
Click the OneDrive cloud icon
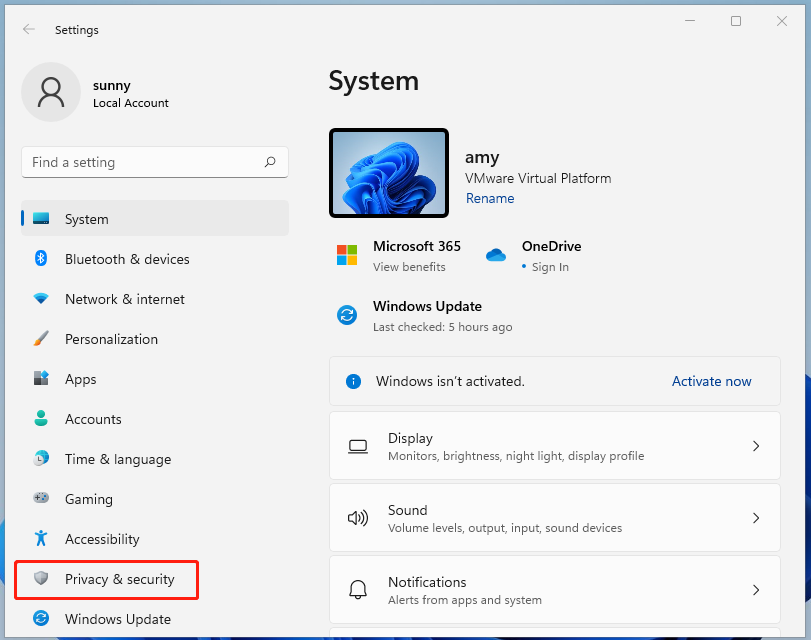tap(496, 255)
